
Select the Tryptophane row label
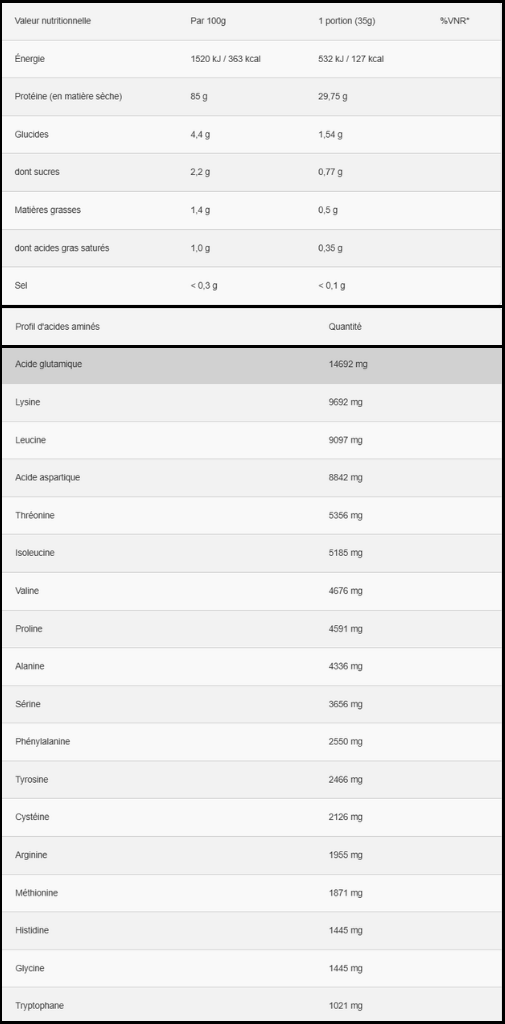[39, 1006]
